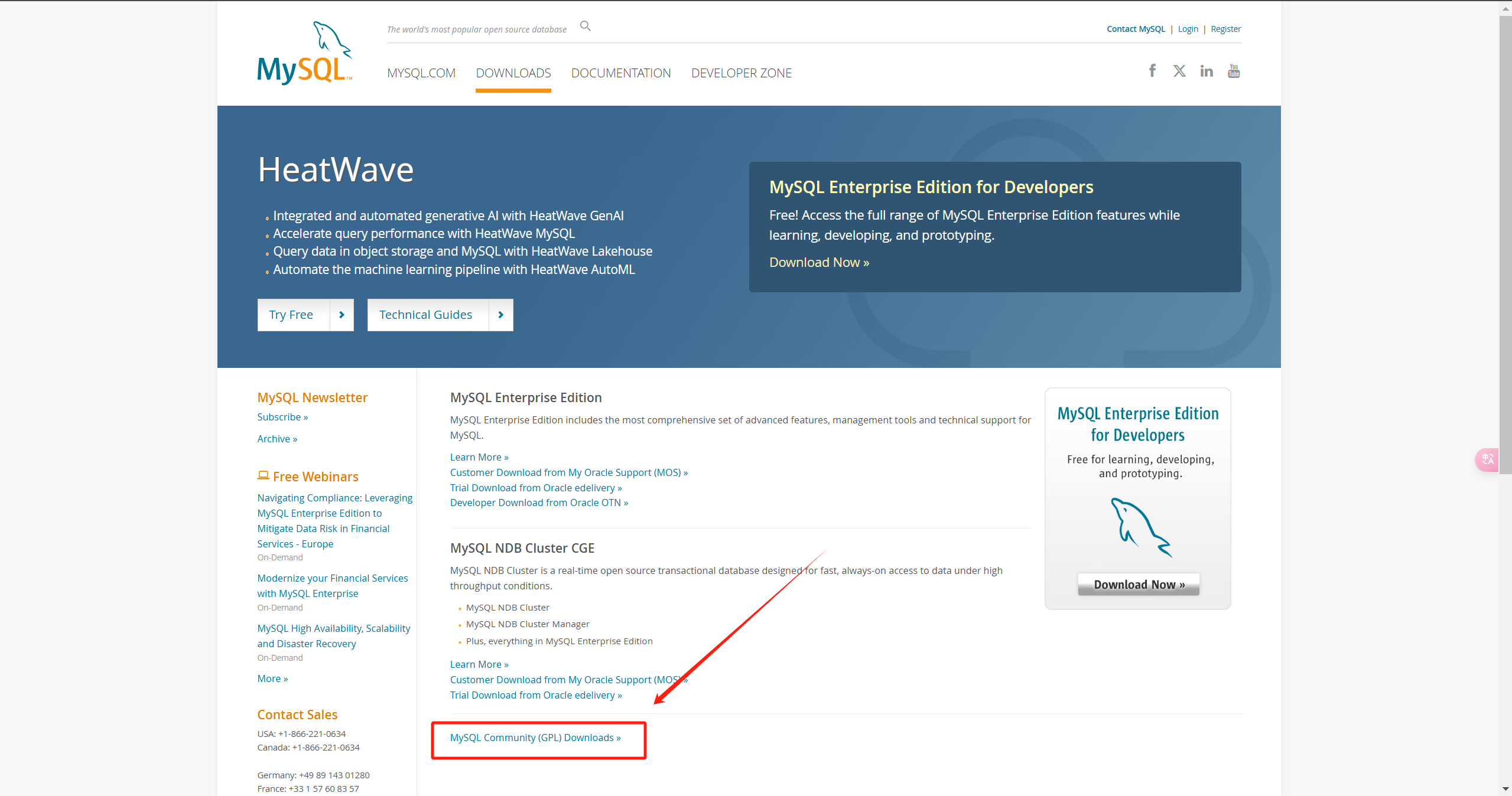Click Contact MySQL link
Viewport: 1512px width, 796px height.
tap(1136, 29)
